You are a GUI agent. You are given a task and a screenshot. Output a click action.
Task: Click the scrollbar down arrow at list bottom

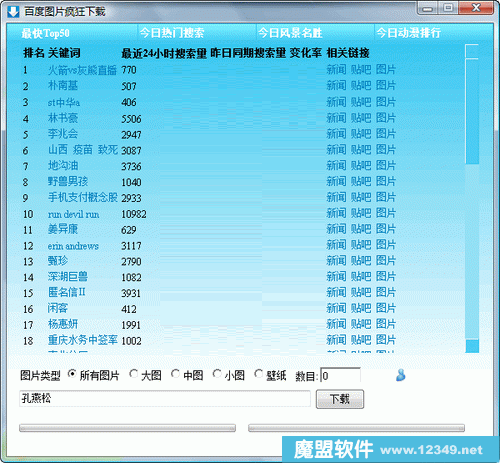(472, 346)
